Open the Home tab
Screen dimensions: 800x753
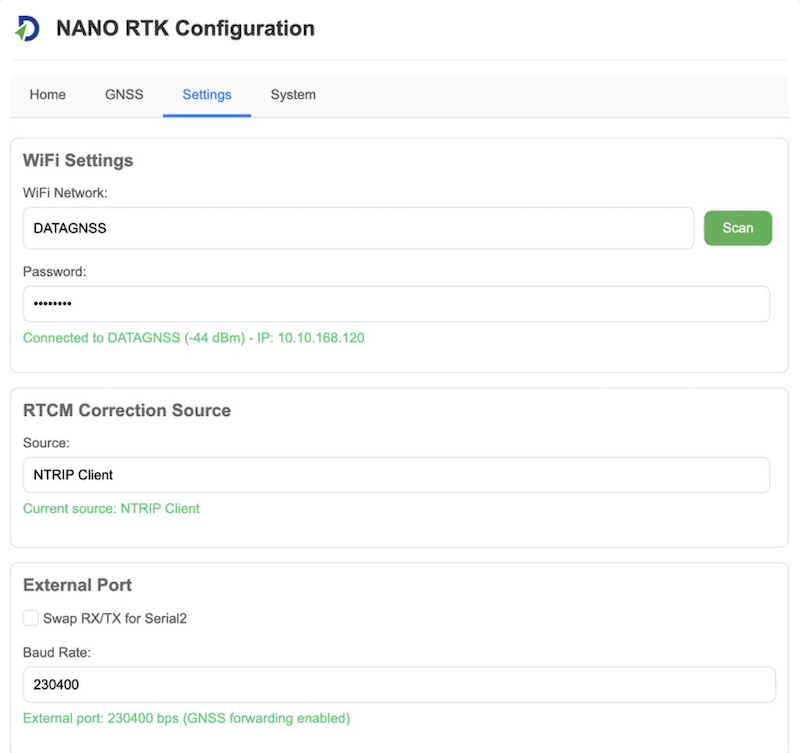[x=48, y=95]
